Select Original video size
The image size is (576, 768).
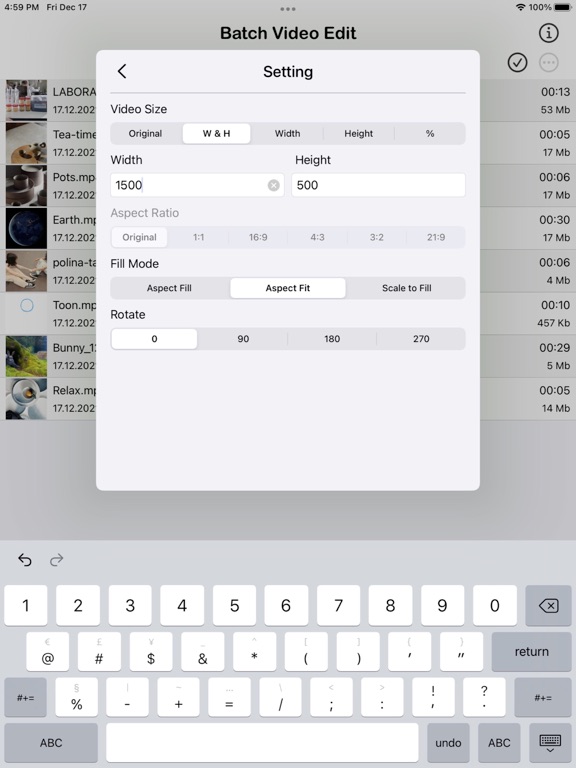[145, 133]
